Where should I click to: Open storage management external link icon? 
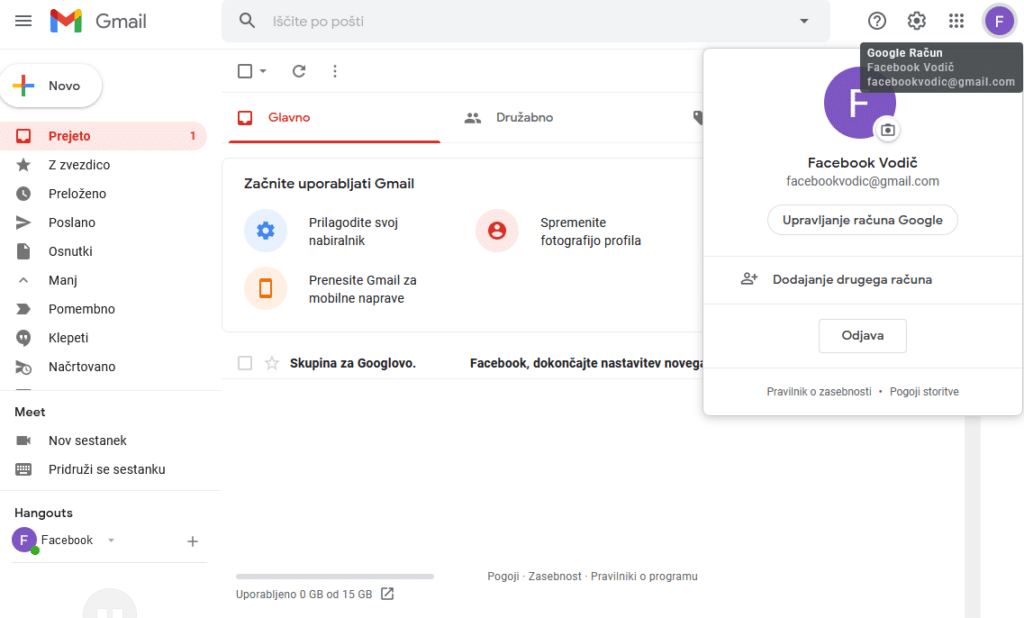click(x=387, y=593)
